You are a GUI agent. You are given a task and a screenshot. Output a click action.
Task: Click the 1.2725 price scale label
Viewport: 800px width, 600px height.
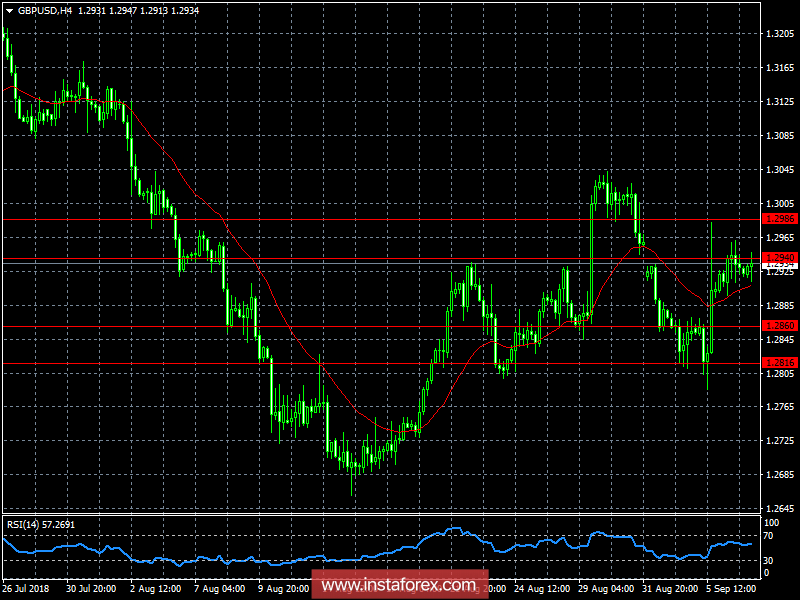click(780, 440)
